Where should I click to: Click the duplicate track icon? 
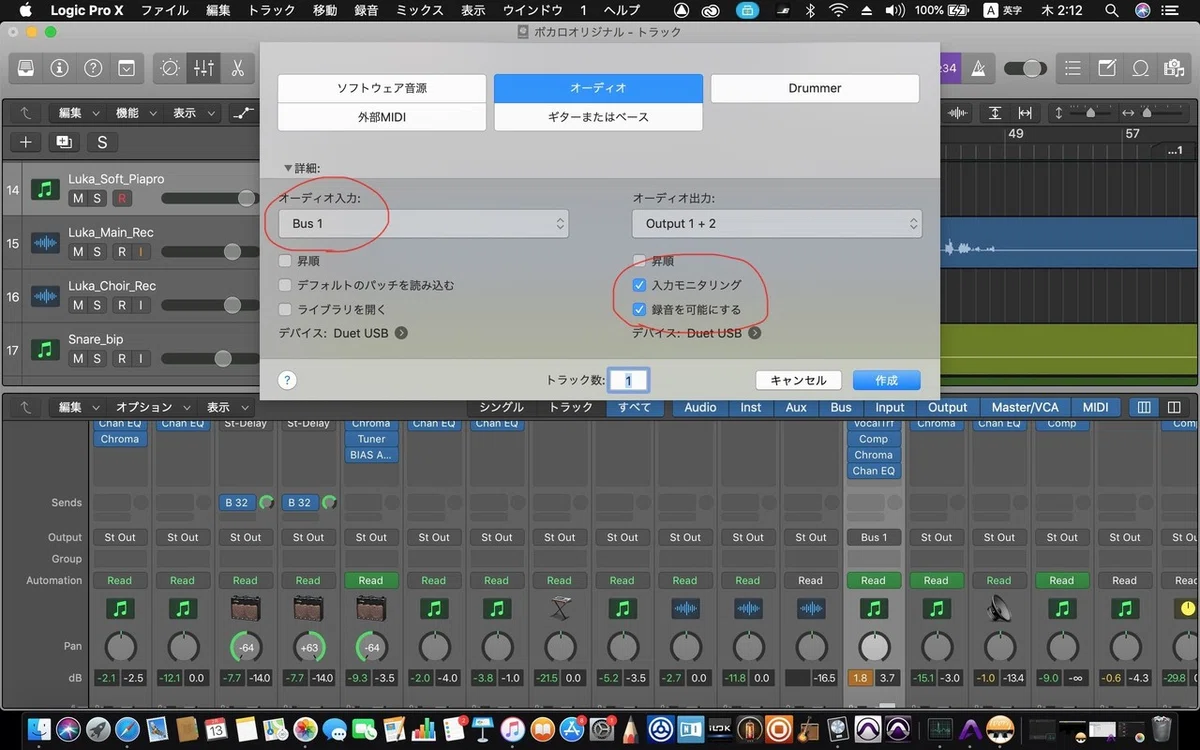pos(64,142)
